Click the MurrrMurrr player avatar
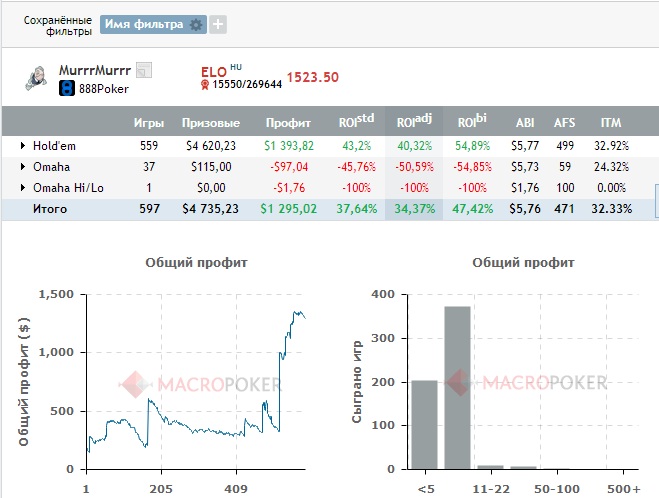 (x=36, y=78)
